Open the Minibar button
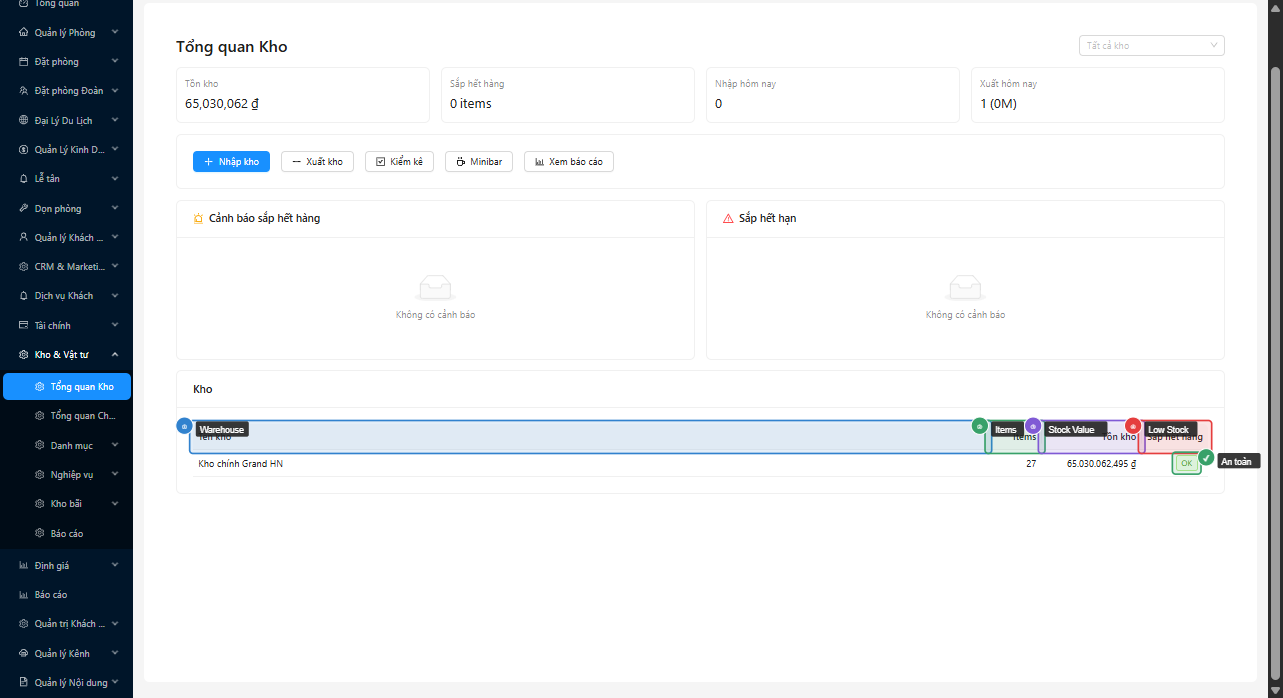 479,162
